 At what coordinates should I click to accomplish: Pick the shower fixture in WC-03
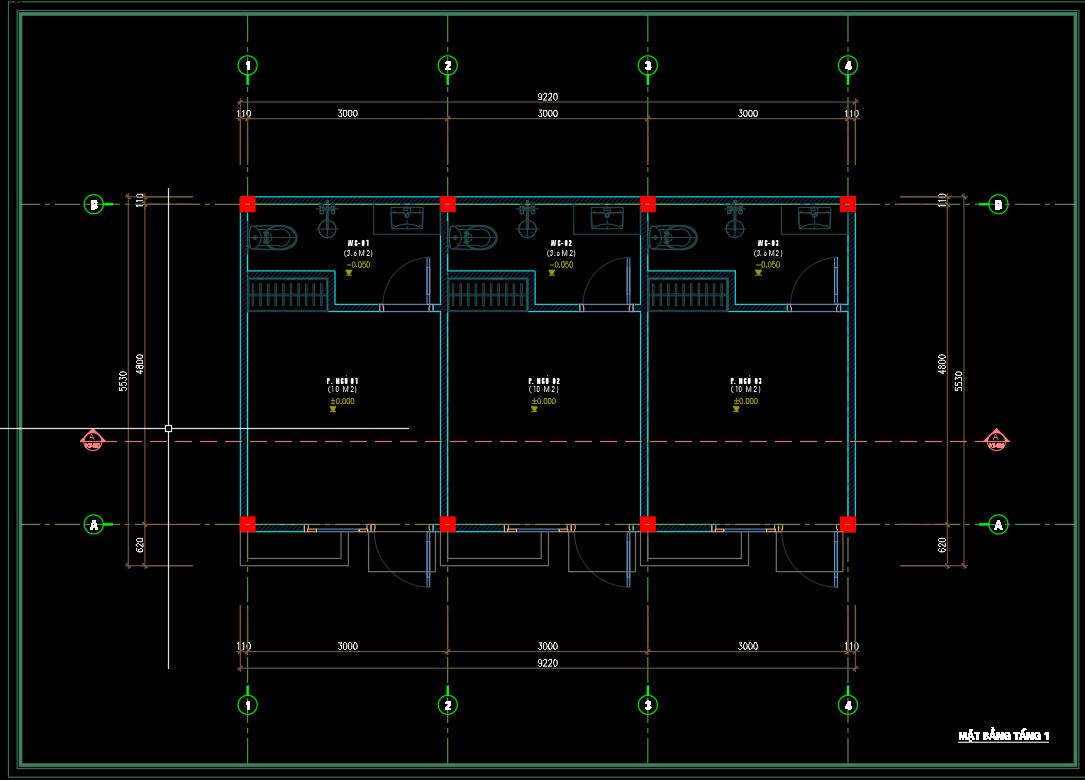[734, 219]
